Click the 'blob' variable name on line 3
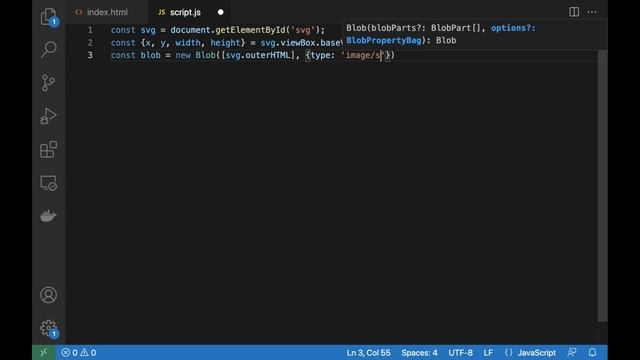640x360 pixels. pos(151,55)
